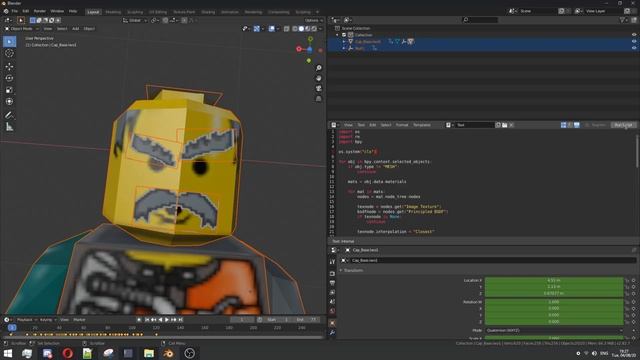Collapse Transform panel in Properties
The height and width of the screenshot is (360, 640).
click(341, 270)
